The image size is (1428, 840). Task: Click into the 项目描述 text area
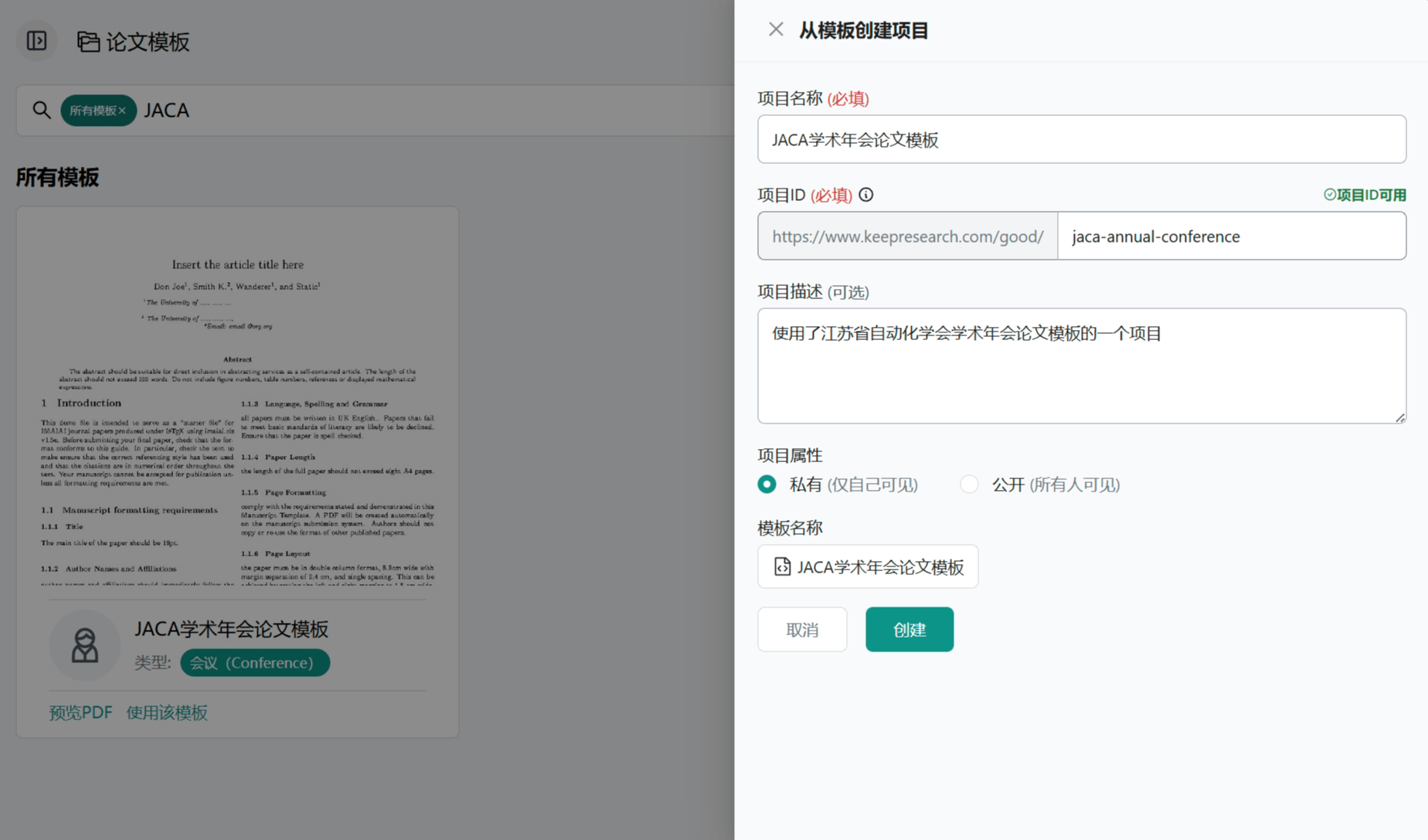1081,366
